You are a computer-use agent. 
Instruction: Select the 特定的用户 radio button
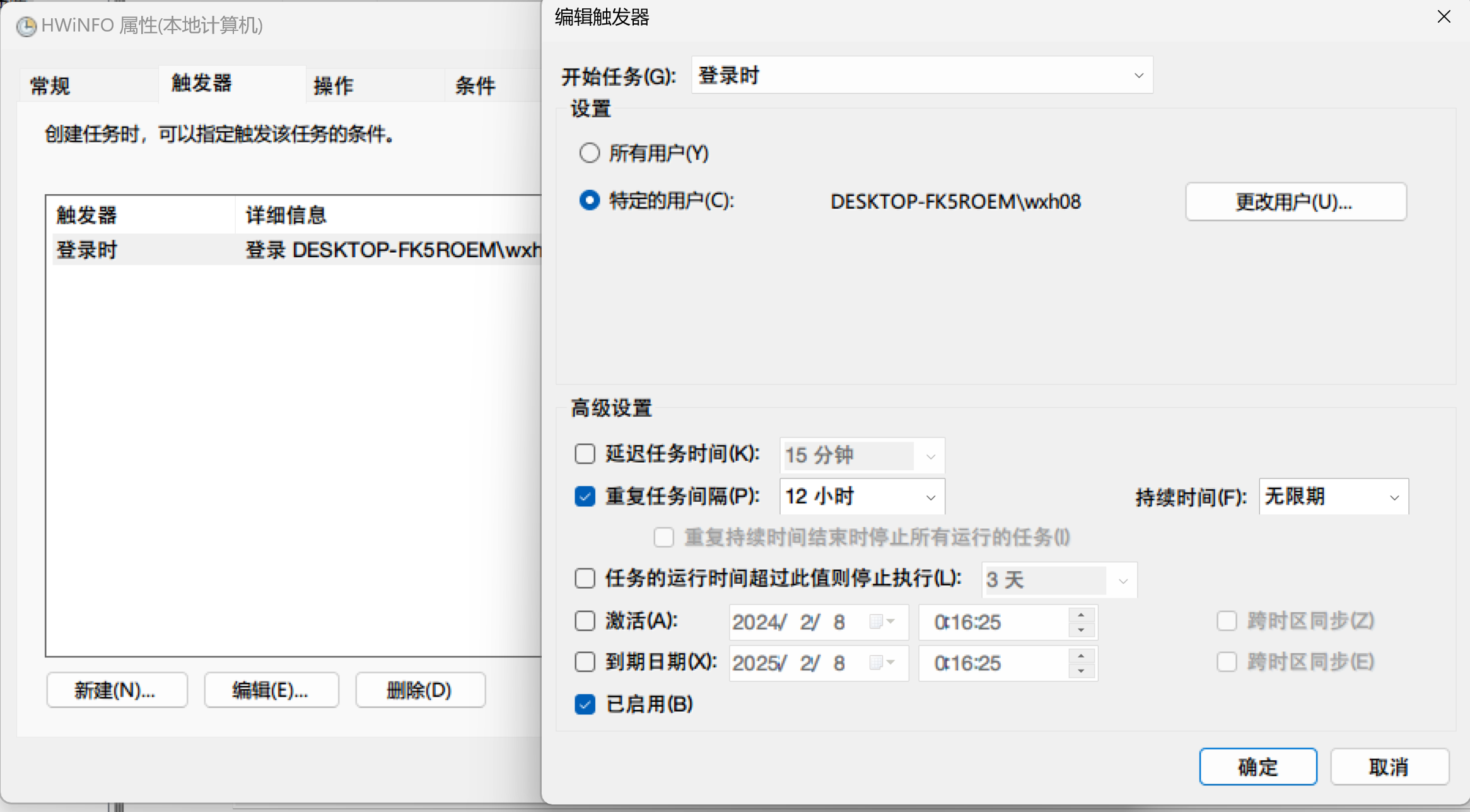click(590, 200)
